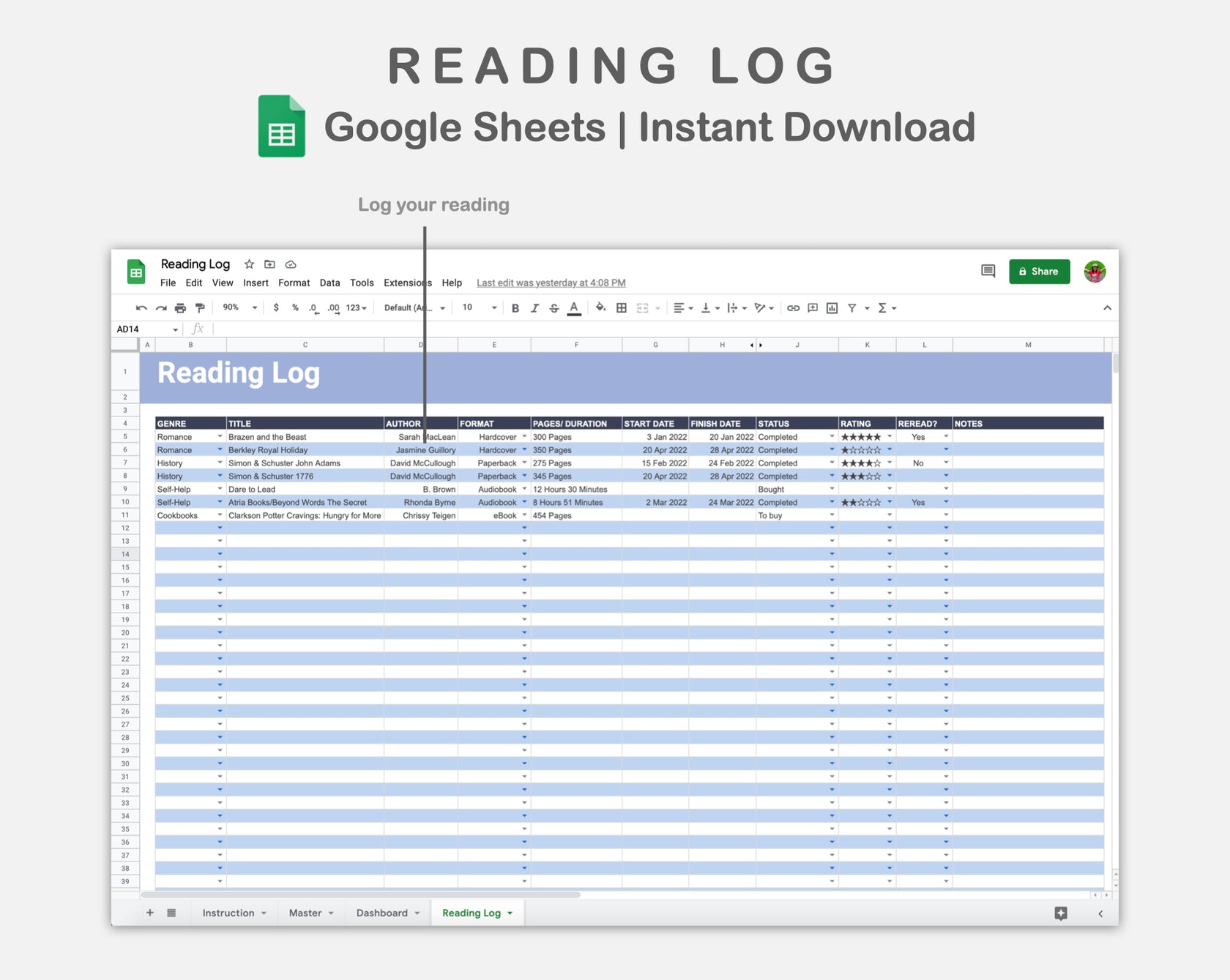Viewport: 1230px width, 980px height.
Task: Expand the Genre dropdown in row 7
Action: pos(220,463)
